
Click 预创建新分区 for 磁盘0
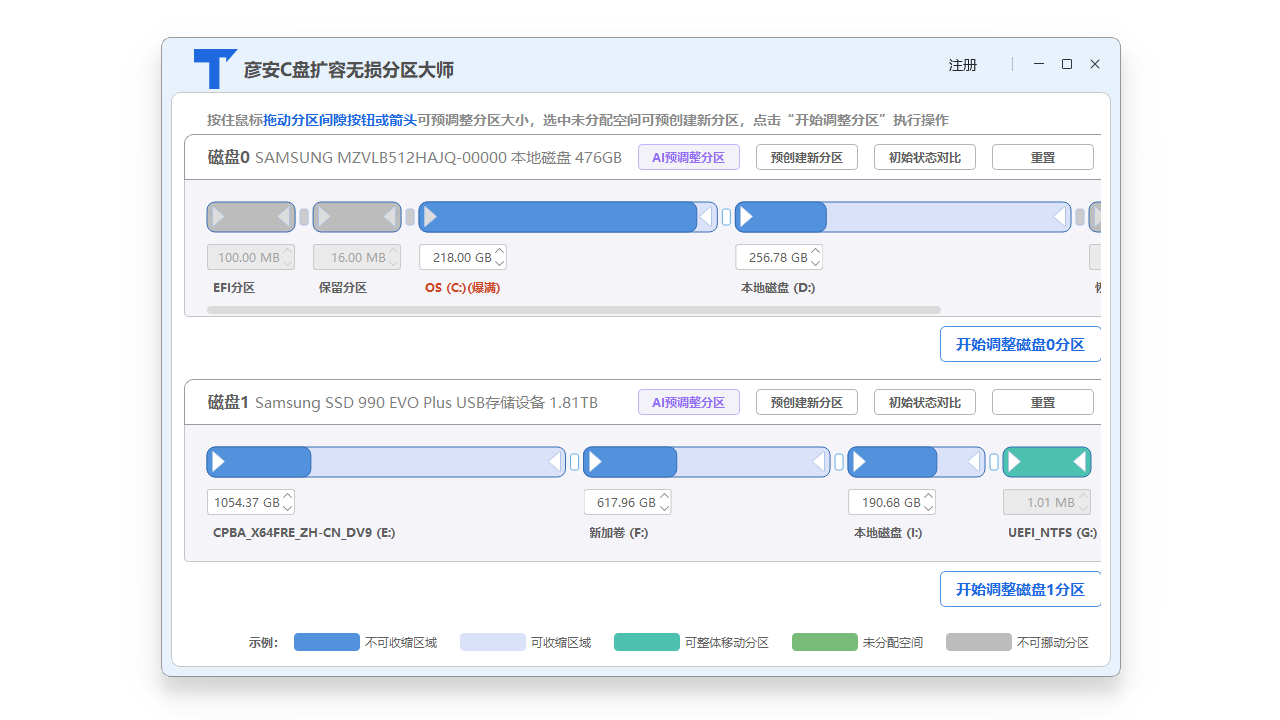807,157
